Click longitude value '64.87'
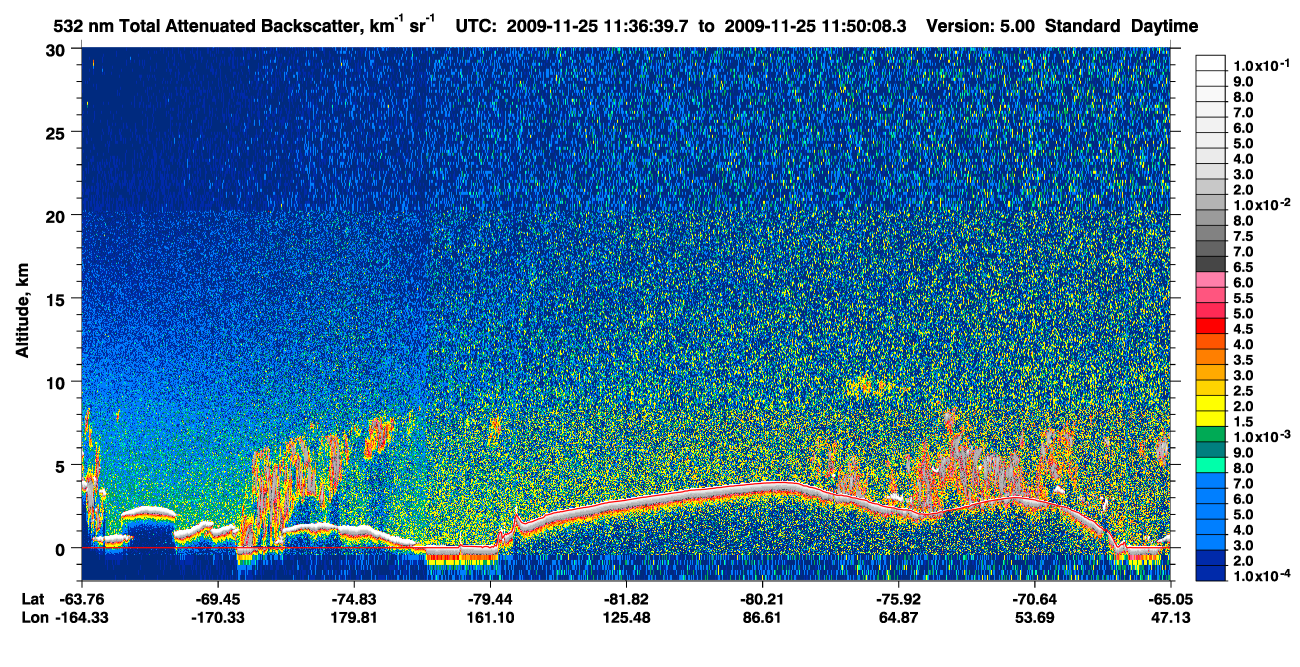Viewport: 1300px width, 667px height. tap(898, 617)
